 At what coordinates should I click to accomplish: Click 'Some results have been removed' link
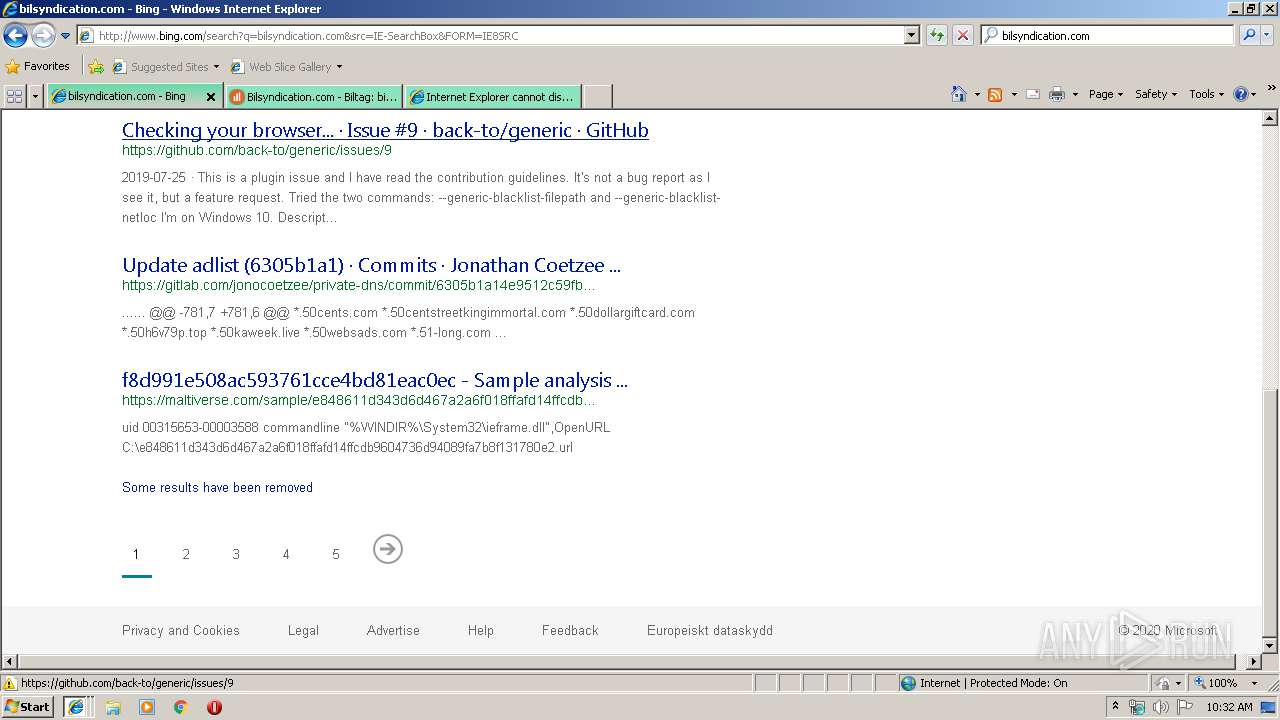pos(217,487)
